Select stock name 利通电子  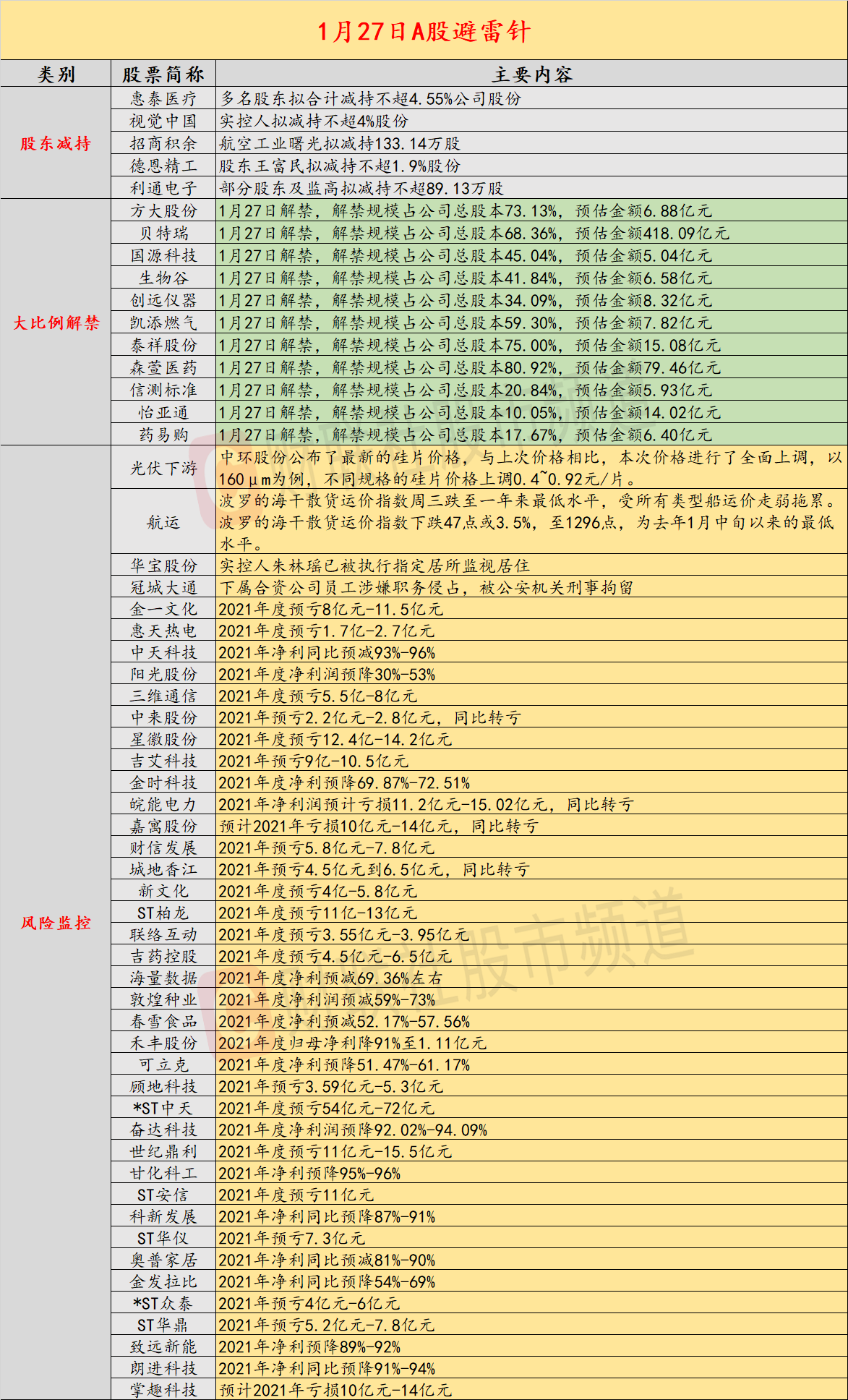163,189
